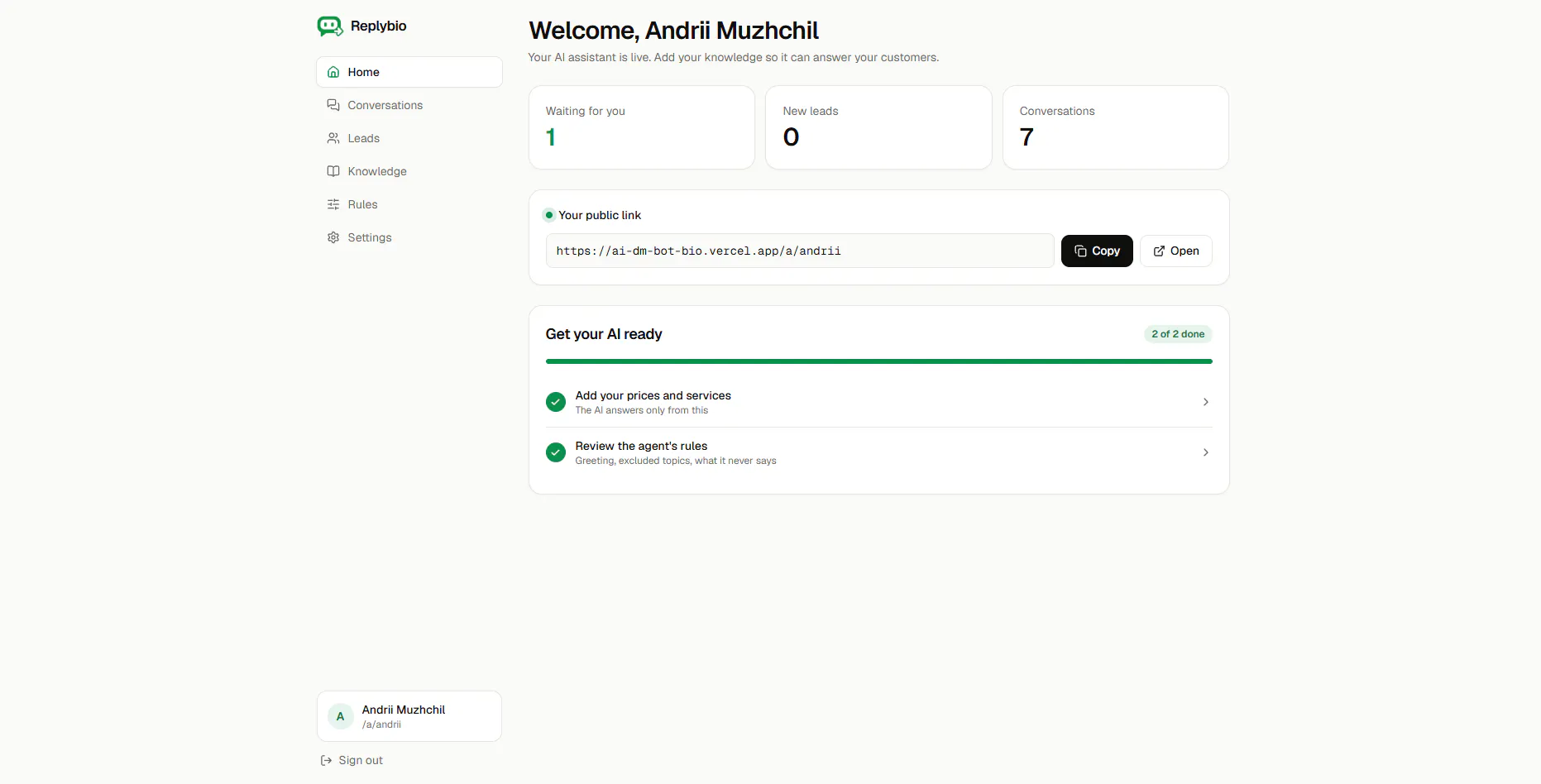Image resolution: width=1541 pixels, height=784 pixels.
Task: Click the 'Review the agent's rules' title
Action: pyautogui.click(x=641, y=446)
